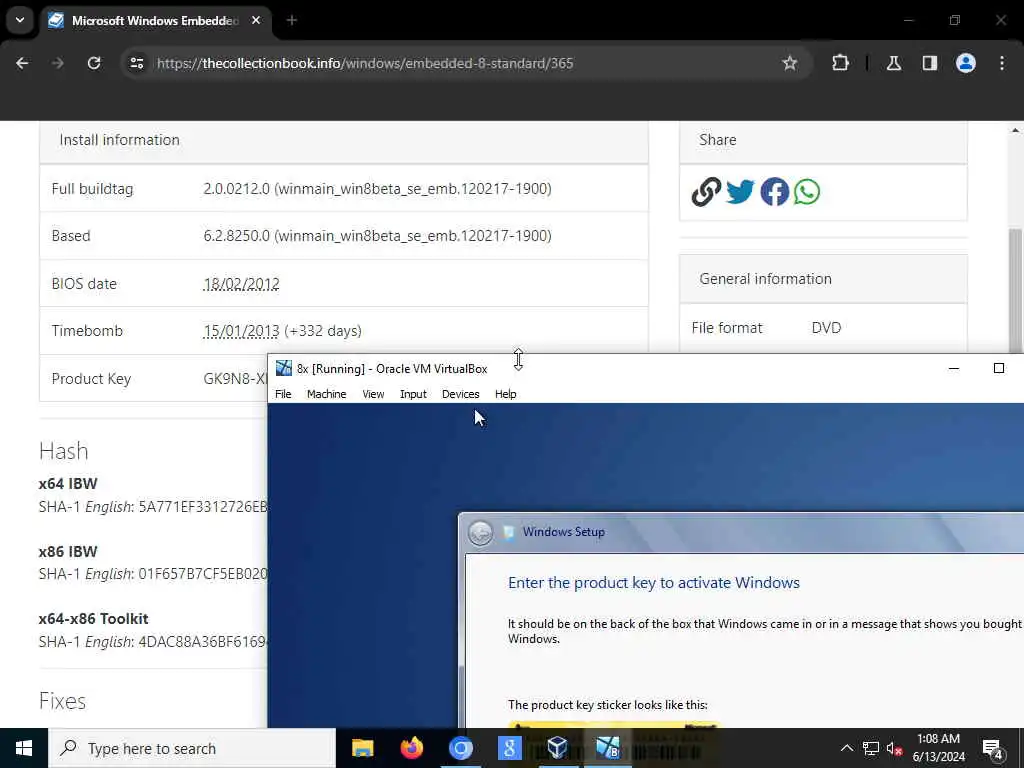The image size is (1024, 768).
Task: Open the network status tray icon
Action: [871, 748]
